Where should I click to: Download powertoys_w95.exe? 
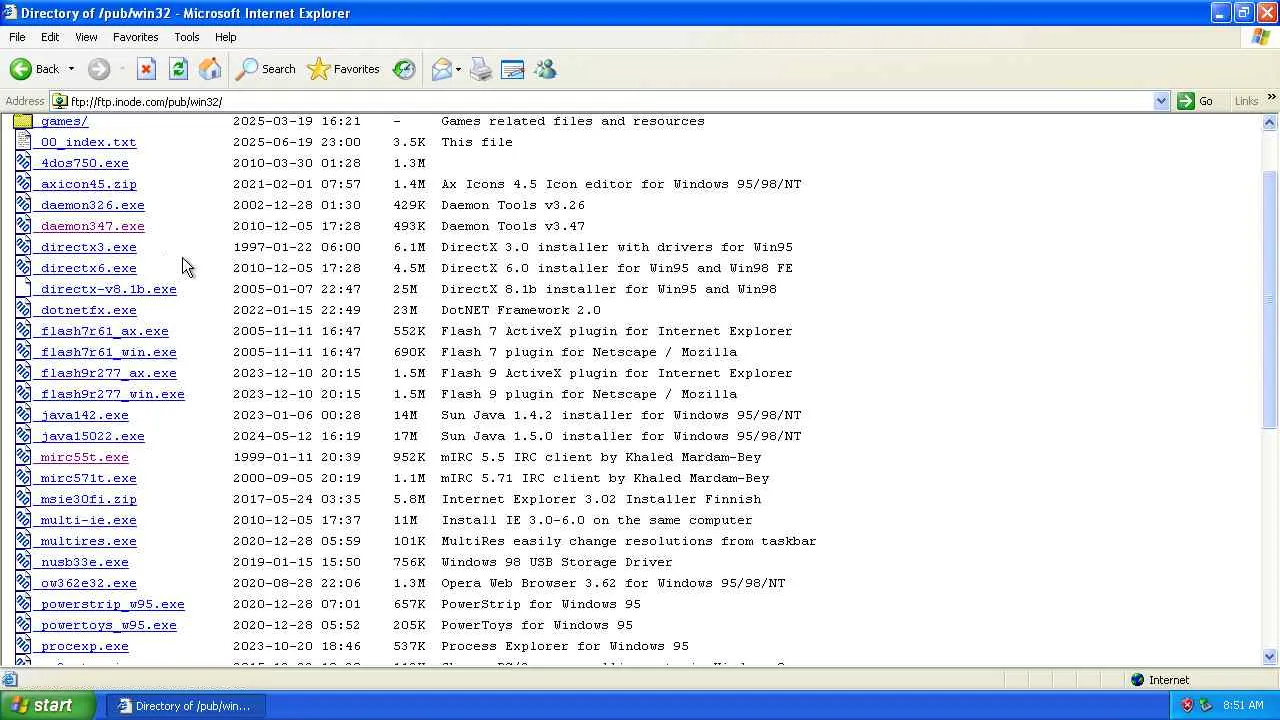(x=108, y=625)
